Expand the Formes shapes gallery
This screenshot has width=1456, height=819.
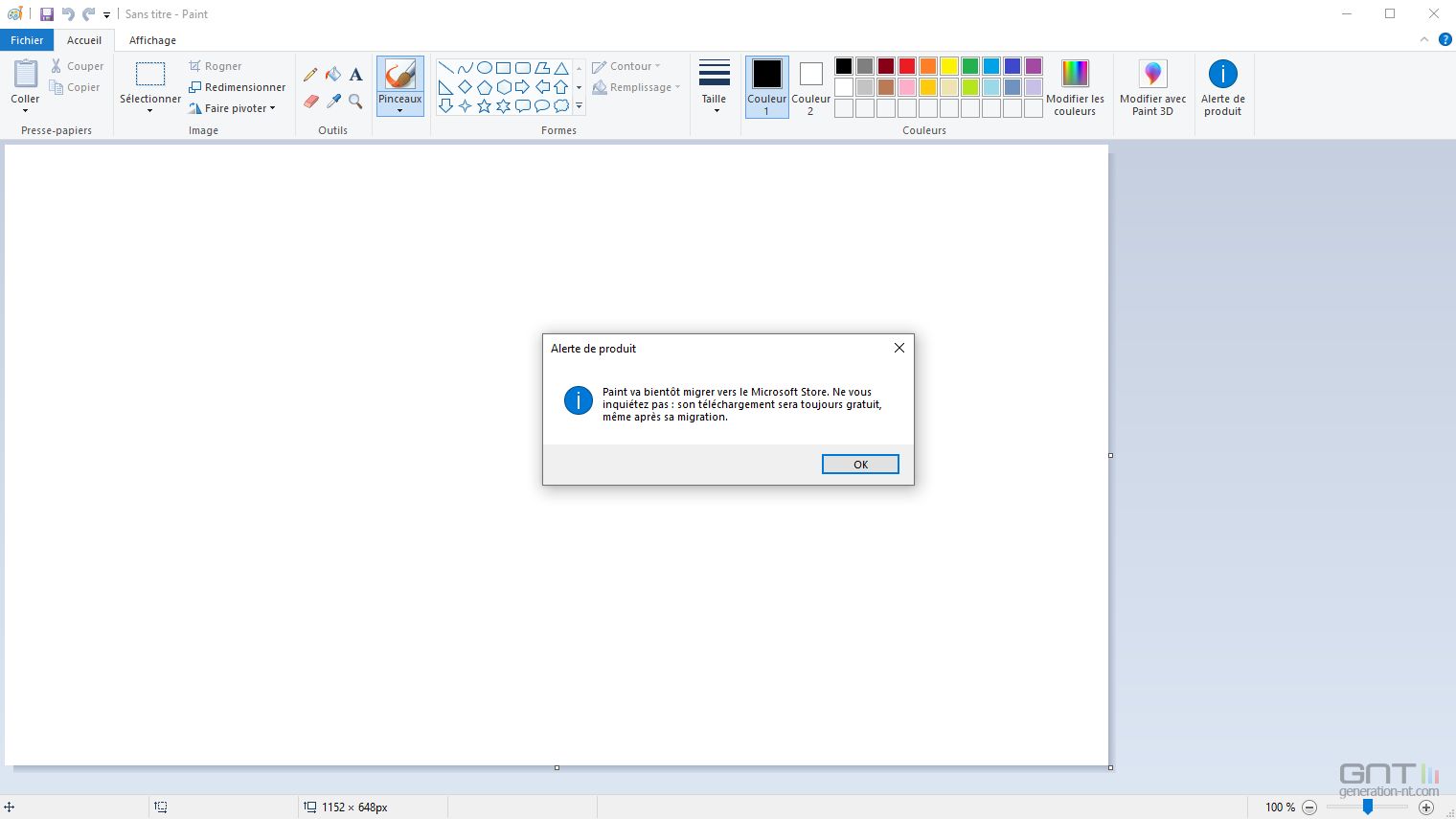click(580, 106)
